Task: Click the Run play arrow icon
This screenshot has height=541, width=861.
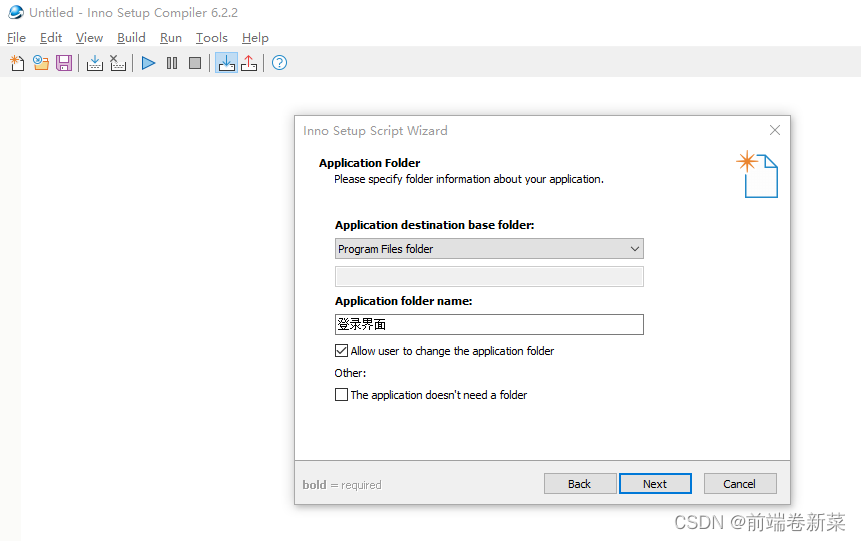Action: click(x=148, y=63)
